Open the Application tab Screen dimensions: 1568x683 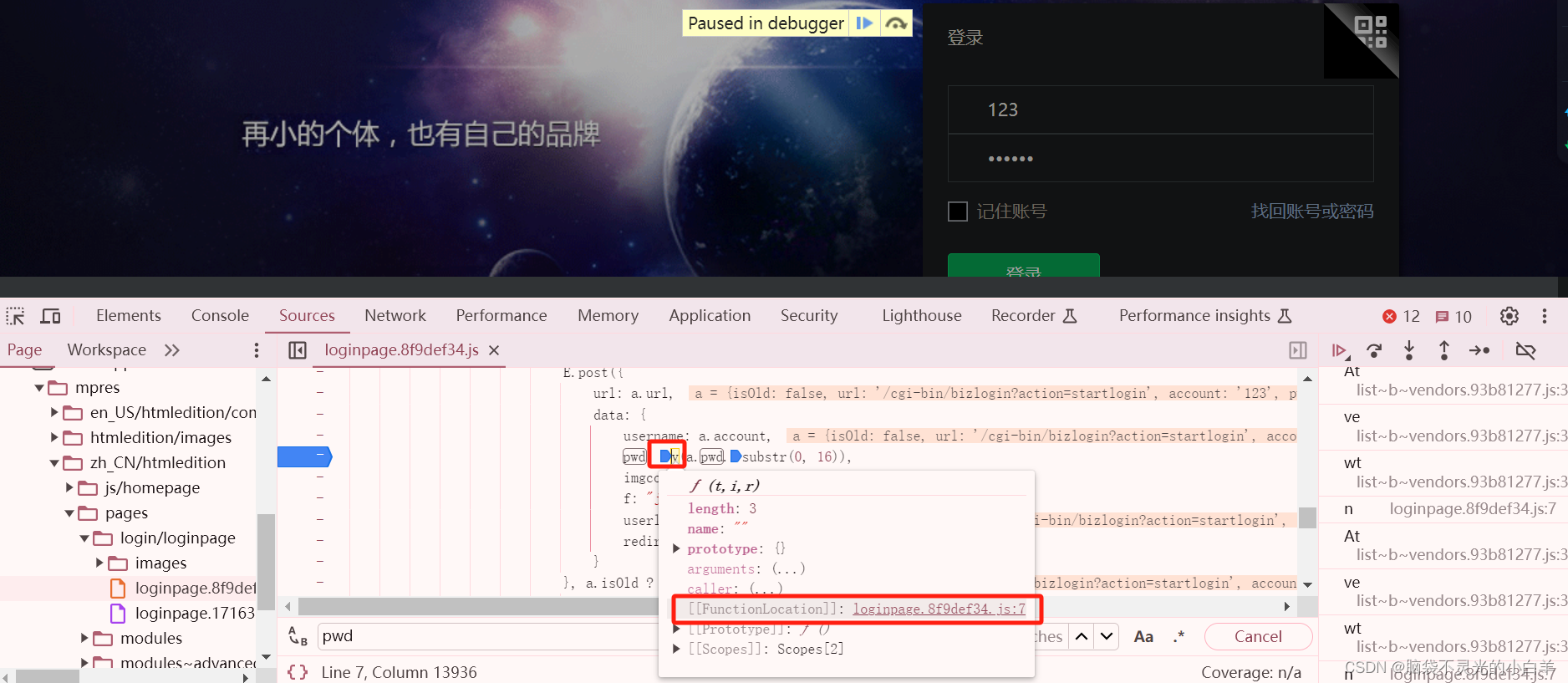[710, 316]
